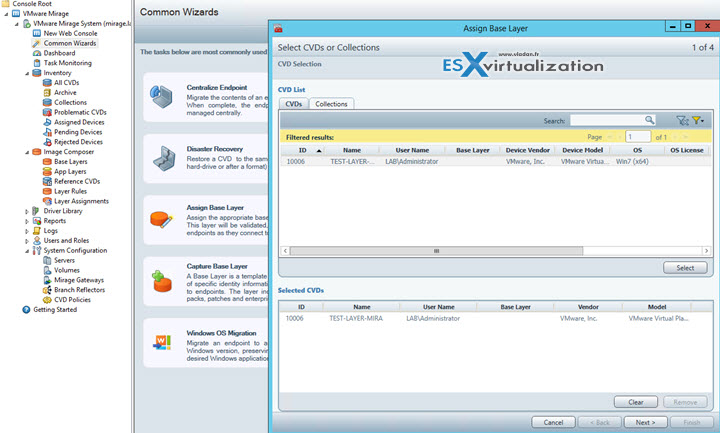
Task: Click the Rejected Devices icon
Action: (47, 142)
